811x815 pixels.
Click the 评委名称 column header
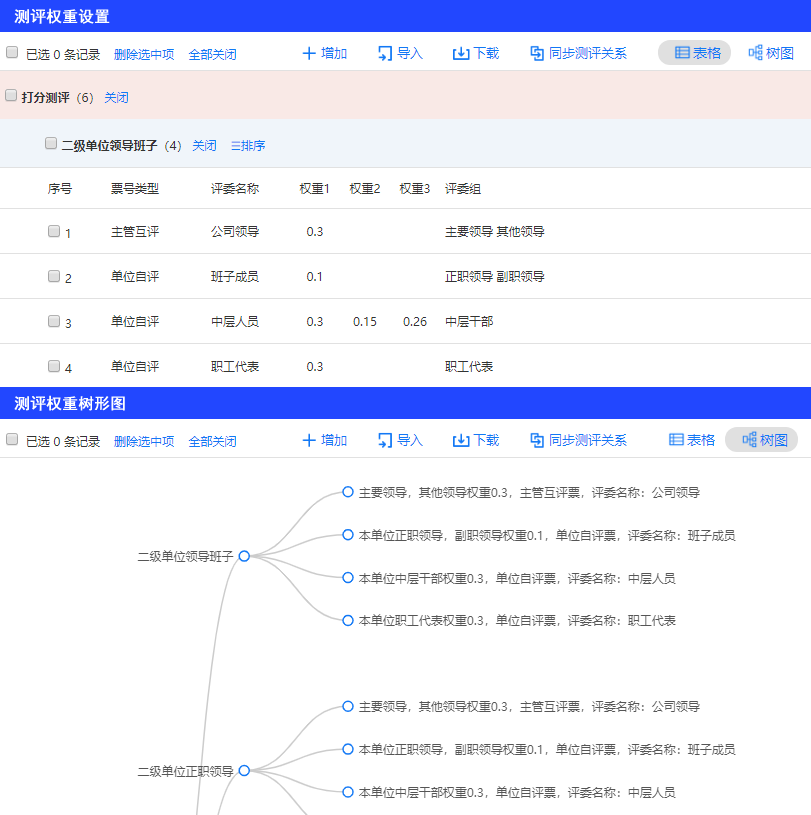click(x=235, y=188)
